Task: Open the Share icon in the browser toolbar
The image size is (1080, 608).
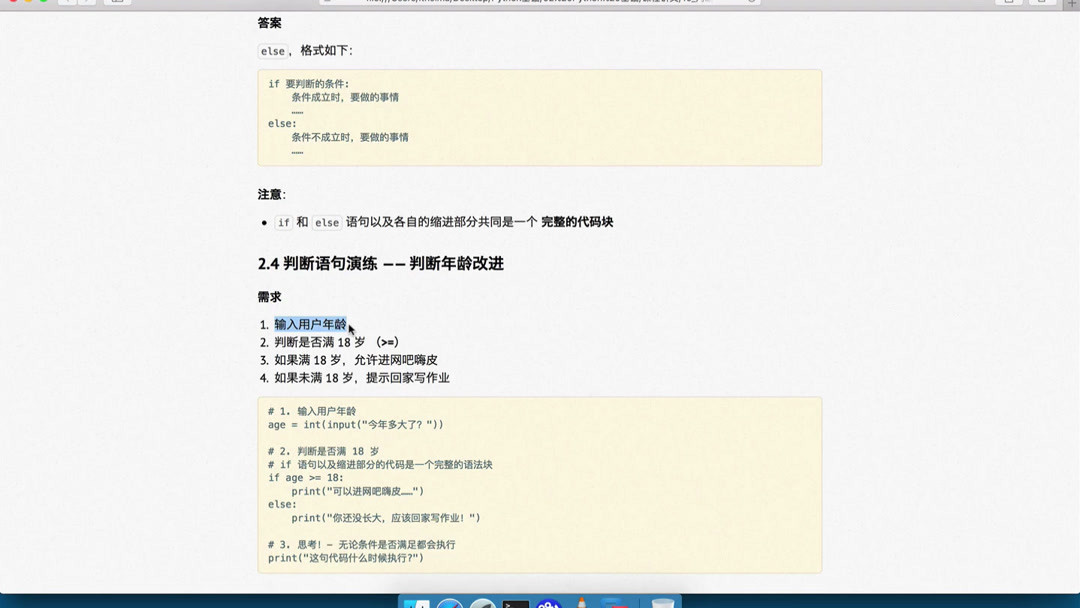Action: [1009, 3]
